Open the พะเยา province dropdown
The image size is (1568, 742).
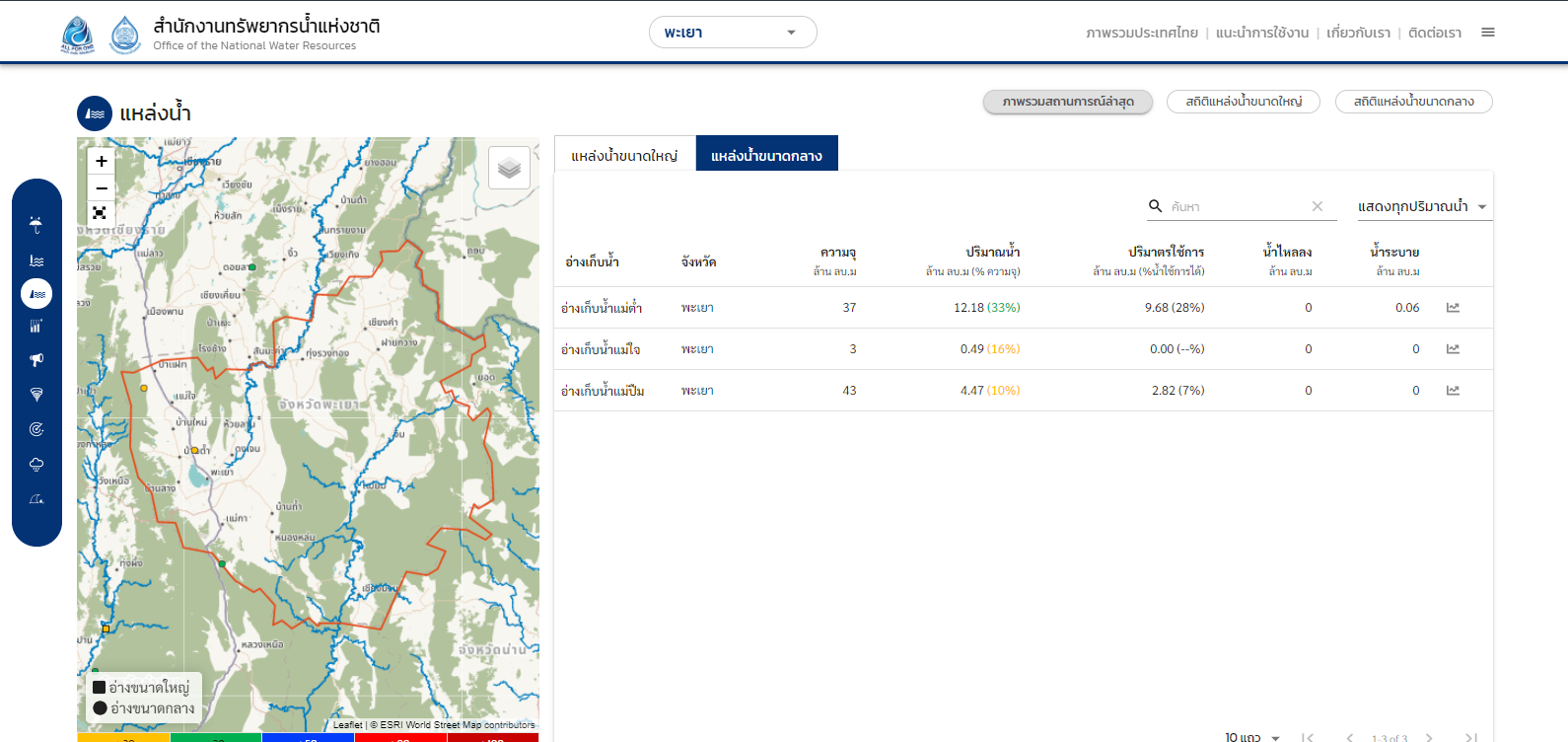tap(733, 33)
